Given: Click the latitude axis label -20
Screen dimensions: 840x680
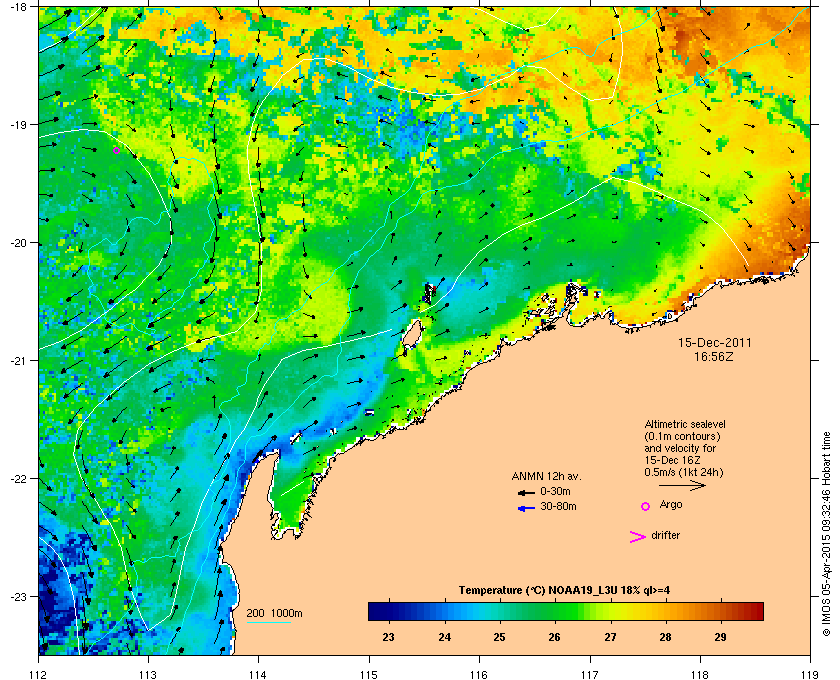Looking at the screenshot, I should pos(18,243).
